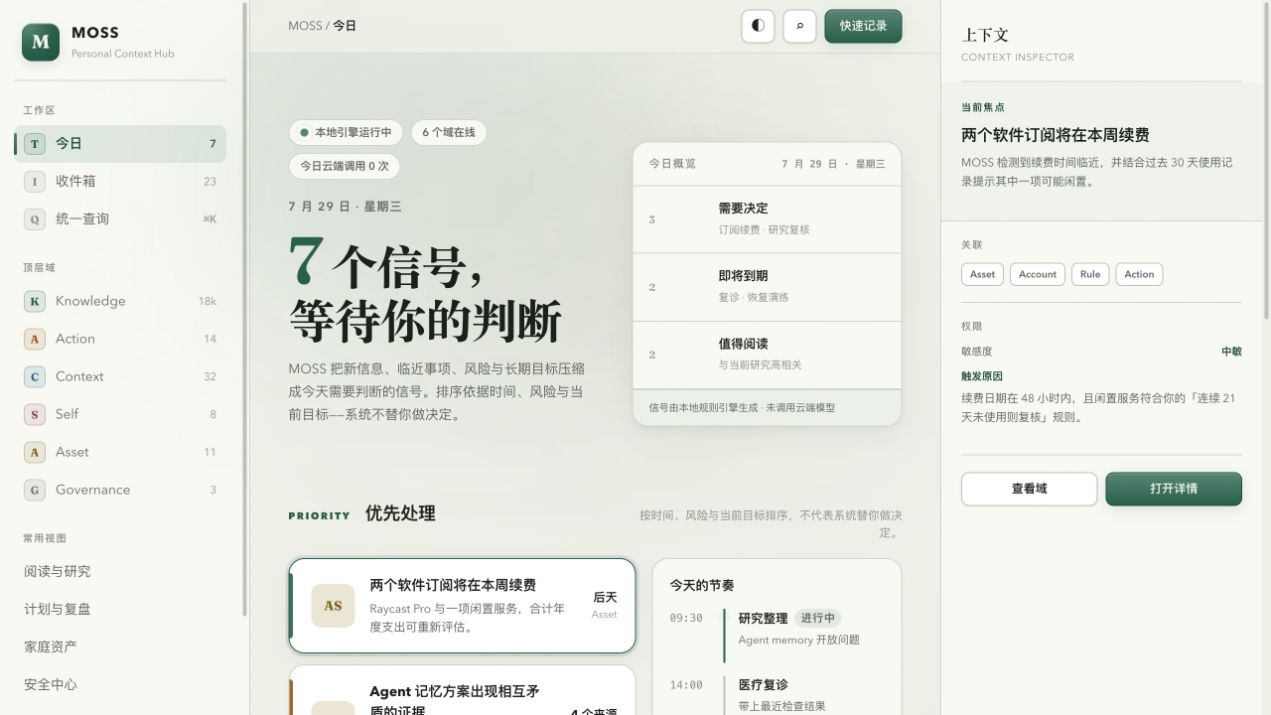Open the Knowledge domain
This screenshot has height=715, width=1271.
(120, 301)
